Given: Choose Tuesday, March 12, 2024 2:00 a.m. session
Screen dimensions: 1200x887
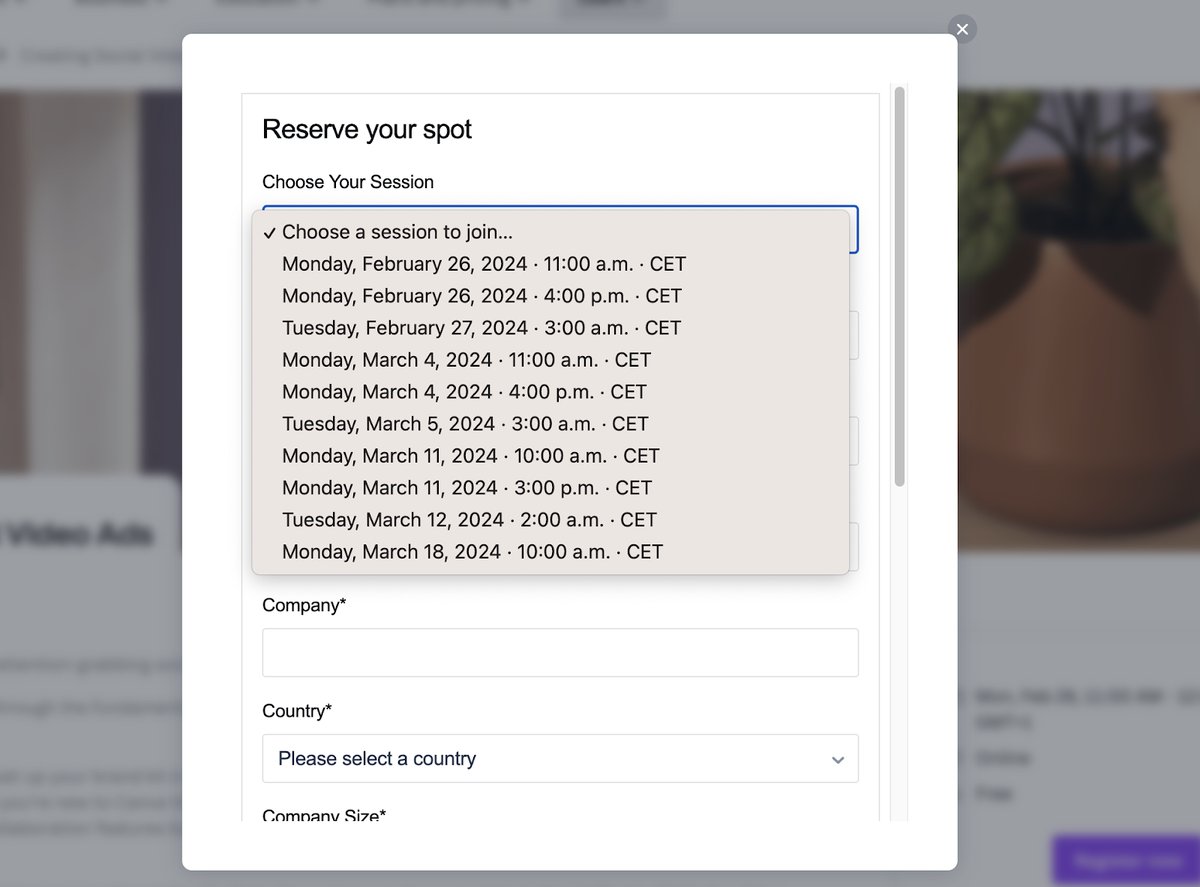Looking at the screenshot, I should click(x=550, y=520).
